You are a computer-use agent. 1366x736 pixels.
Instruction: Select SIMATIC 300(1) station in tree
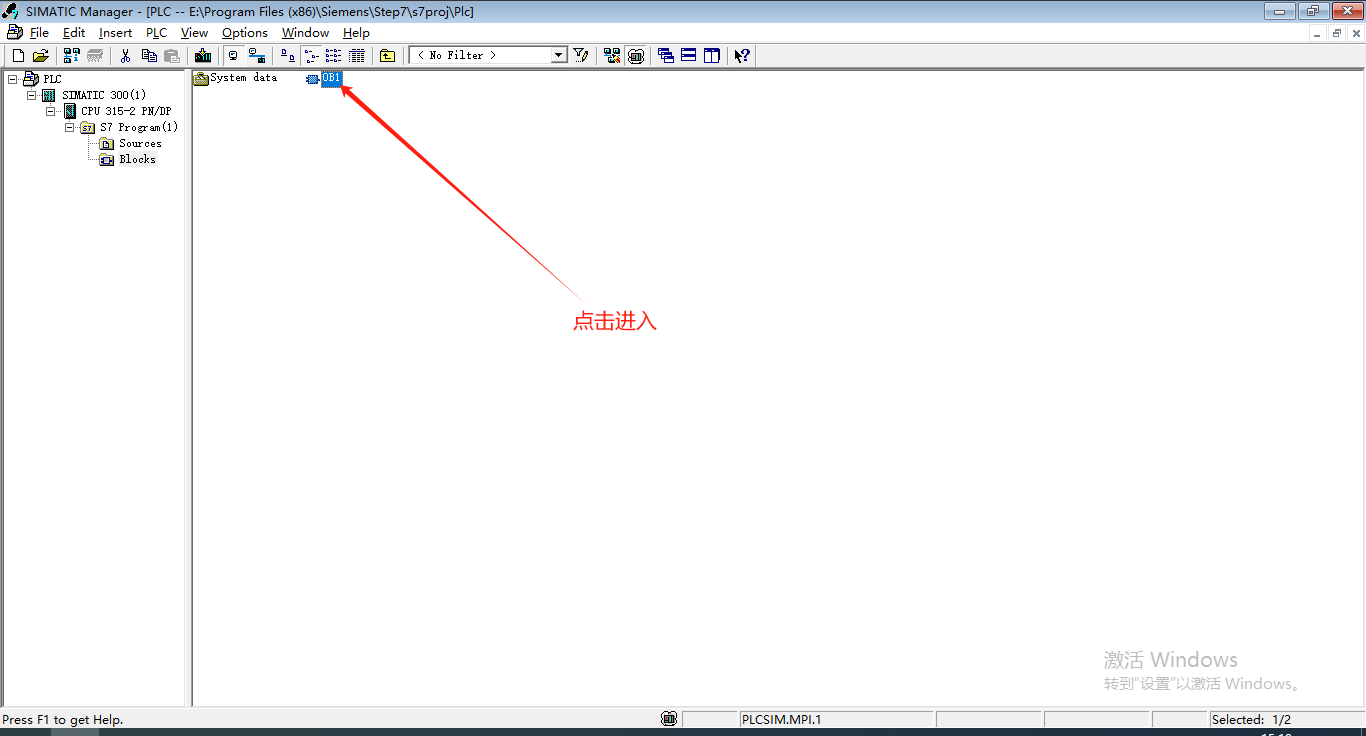coord(104,95)
